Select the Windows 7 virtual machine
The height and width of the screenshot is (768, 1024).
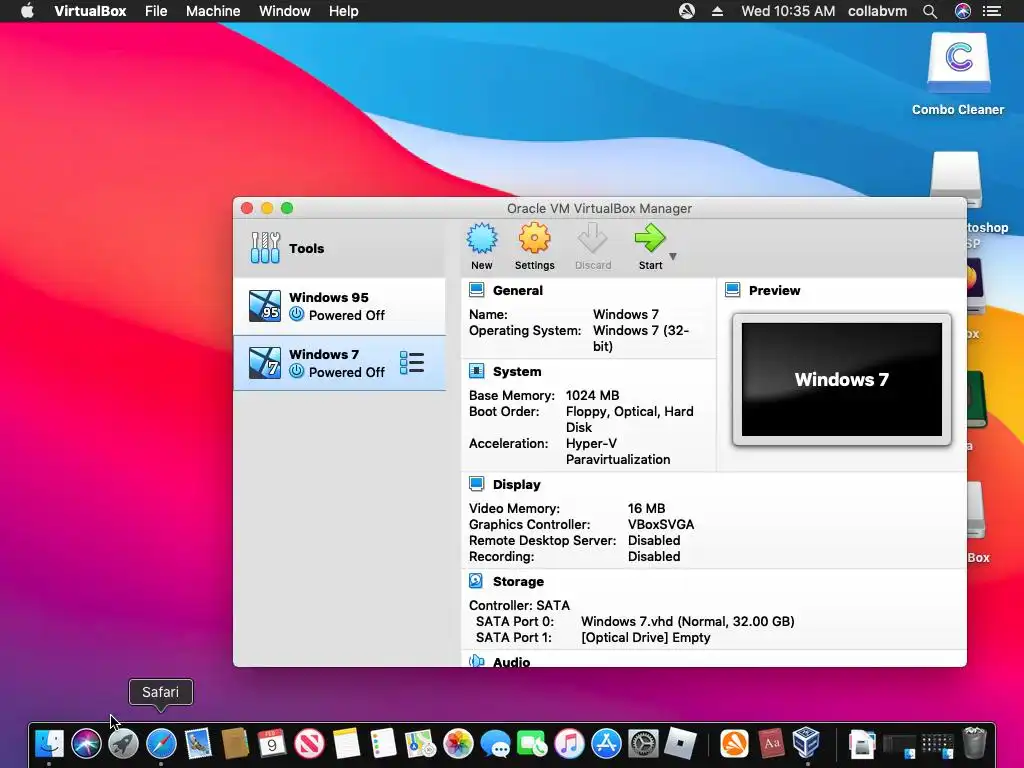pyautogui.click(x=340, y=363)
